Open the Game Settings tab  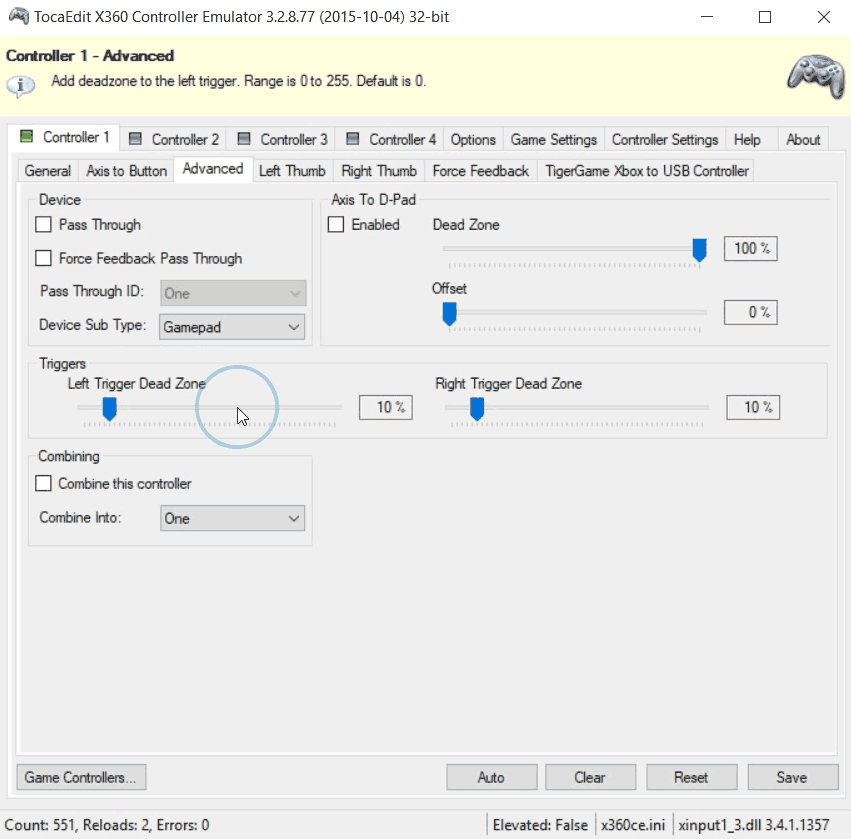coord(554,139)
